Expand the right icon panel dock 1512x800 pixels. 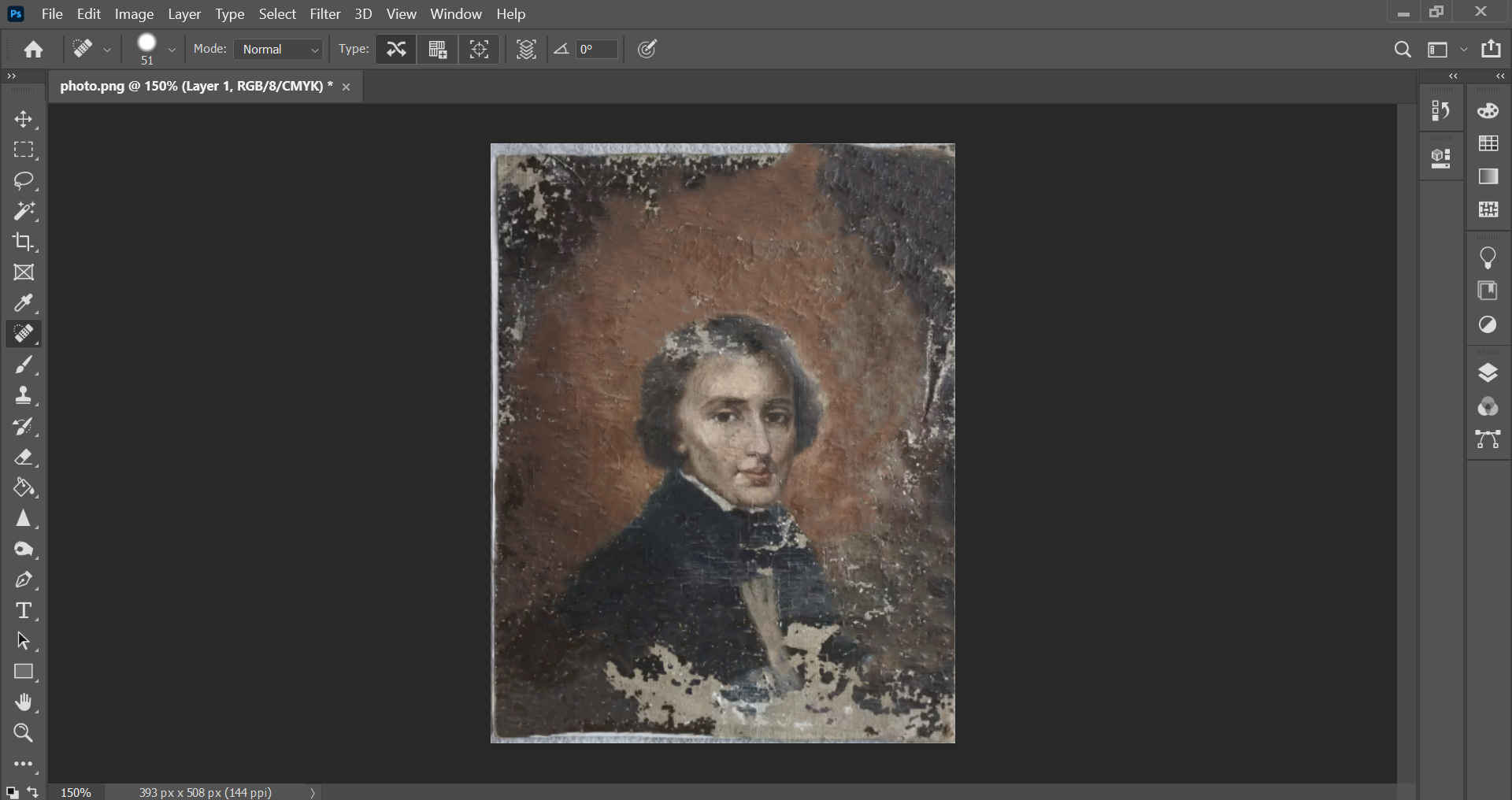click(x=1500, y=76)
